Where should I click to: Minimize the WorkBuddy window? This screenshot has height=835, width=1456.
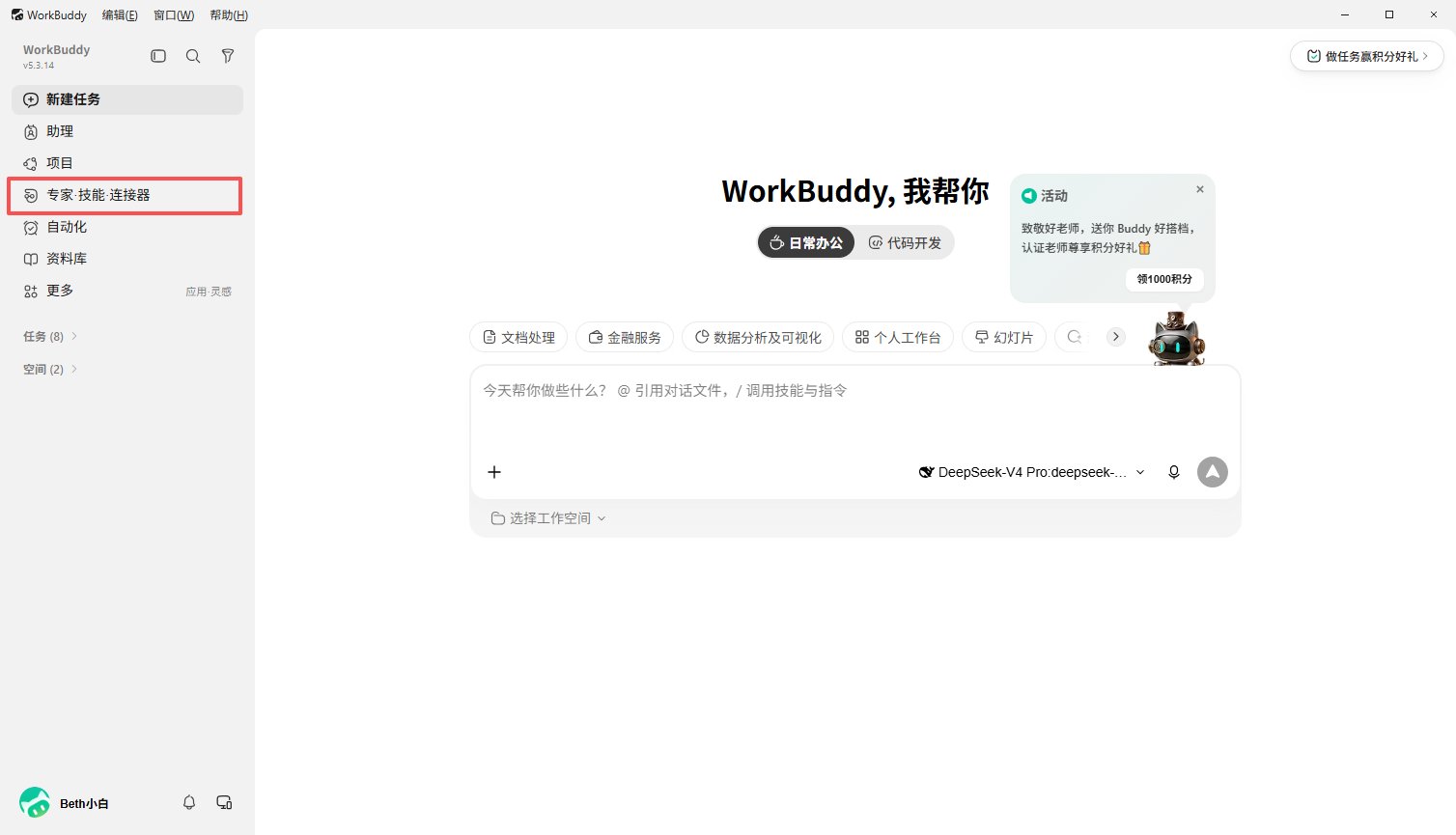tap(1346, 14)
